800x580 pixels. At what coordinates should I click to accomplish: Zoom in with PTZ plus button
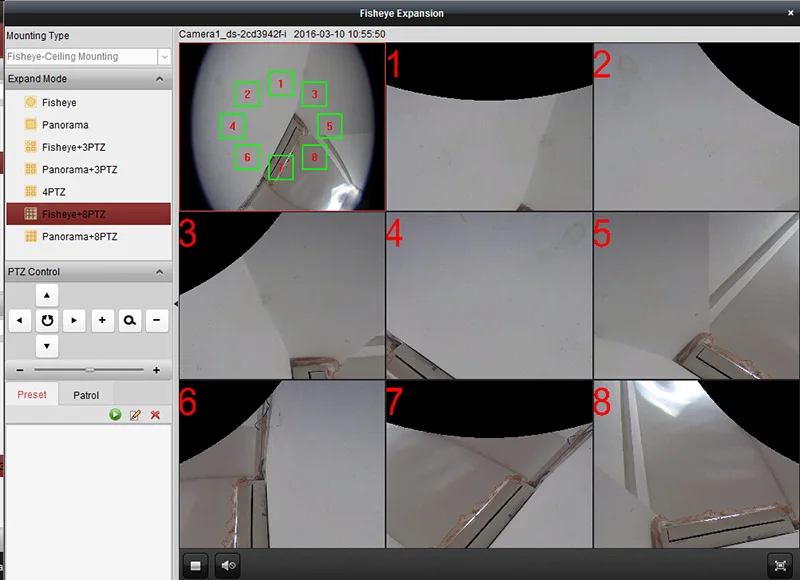click(x=103, y=320)
